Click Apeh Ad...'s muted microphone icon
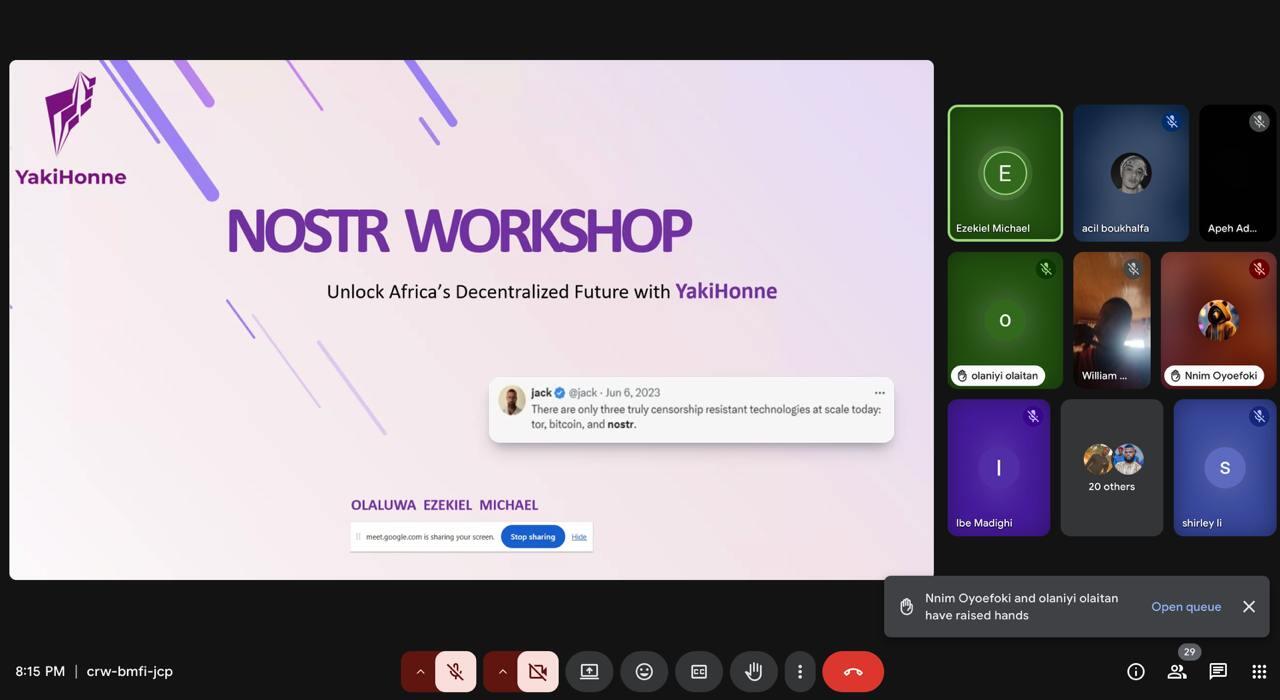Viewport: 1280px width, 700px height. [1259, 122]
